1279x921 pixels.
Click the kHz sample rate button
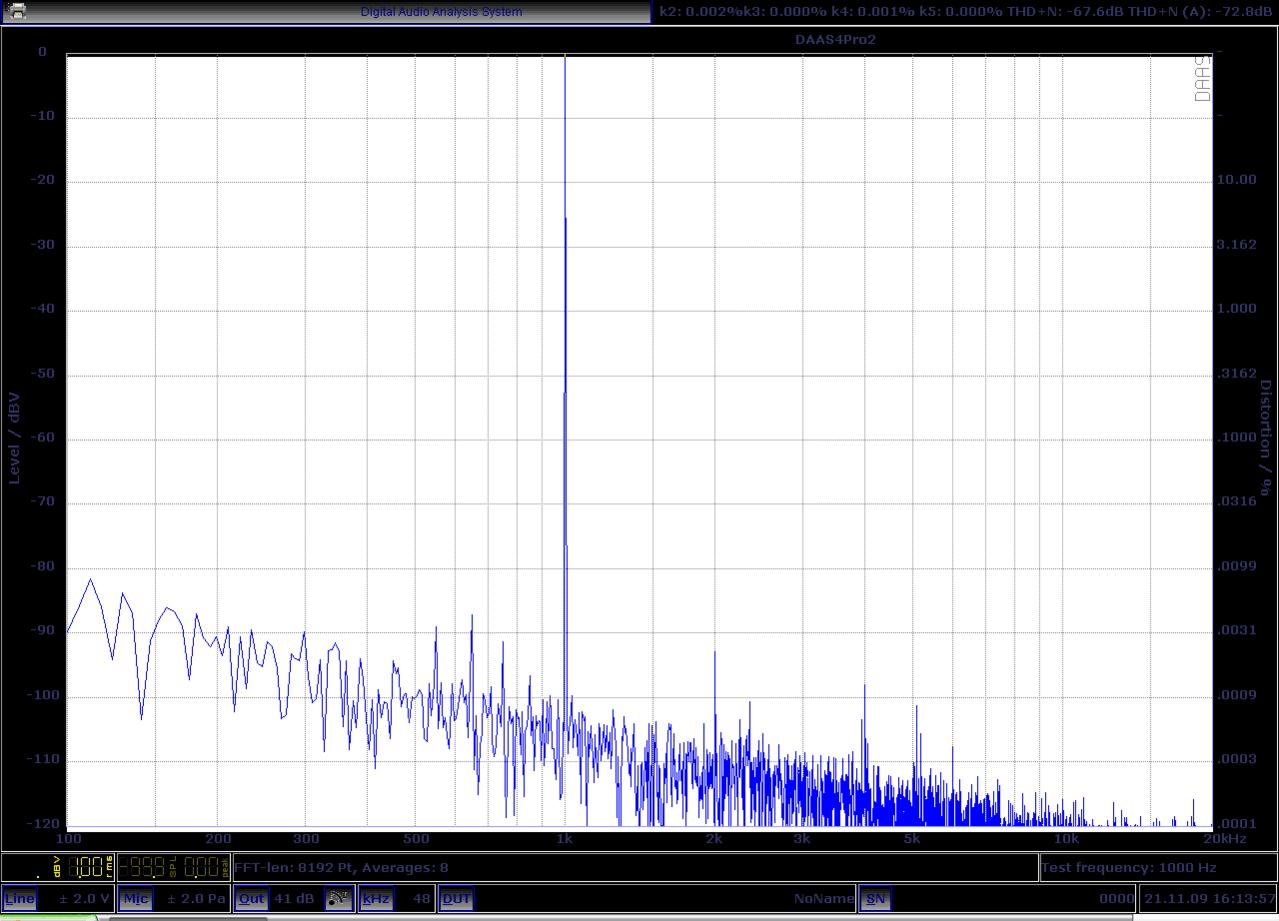[x=375, y=898]
